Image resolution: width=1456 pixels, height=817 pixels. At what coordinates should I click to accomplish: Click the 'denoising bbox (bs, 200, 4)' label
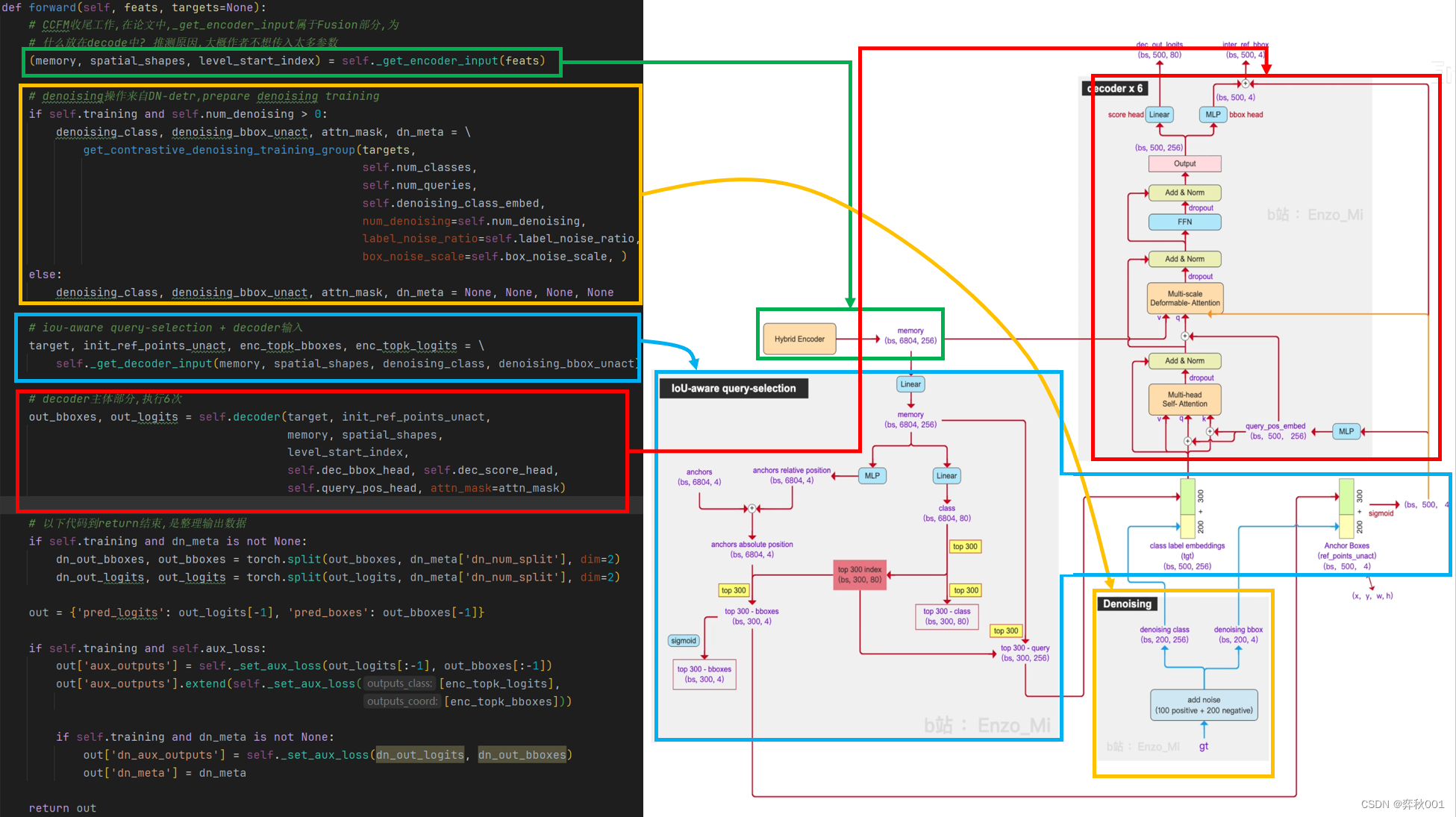point(1238,634)
